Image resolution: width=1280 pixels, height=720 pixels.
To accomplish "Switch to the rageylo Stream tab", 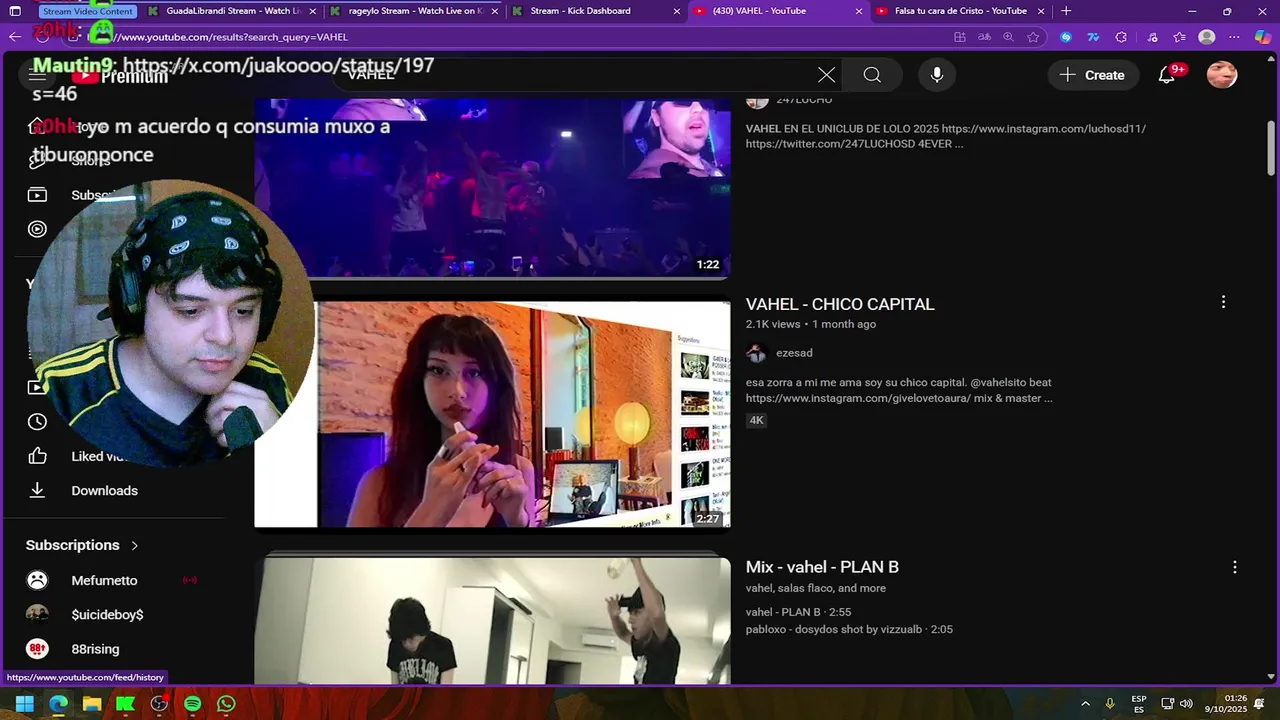I will (x=412, y=11).
